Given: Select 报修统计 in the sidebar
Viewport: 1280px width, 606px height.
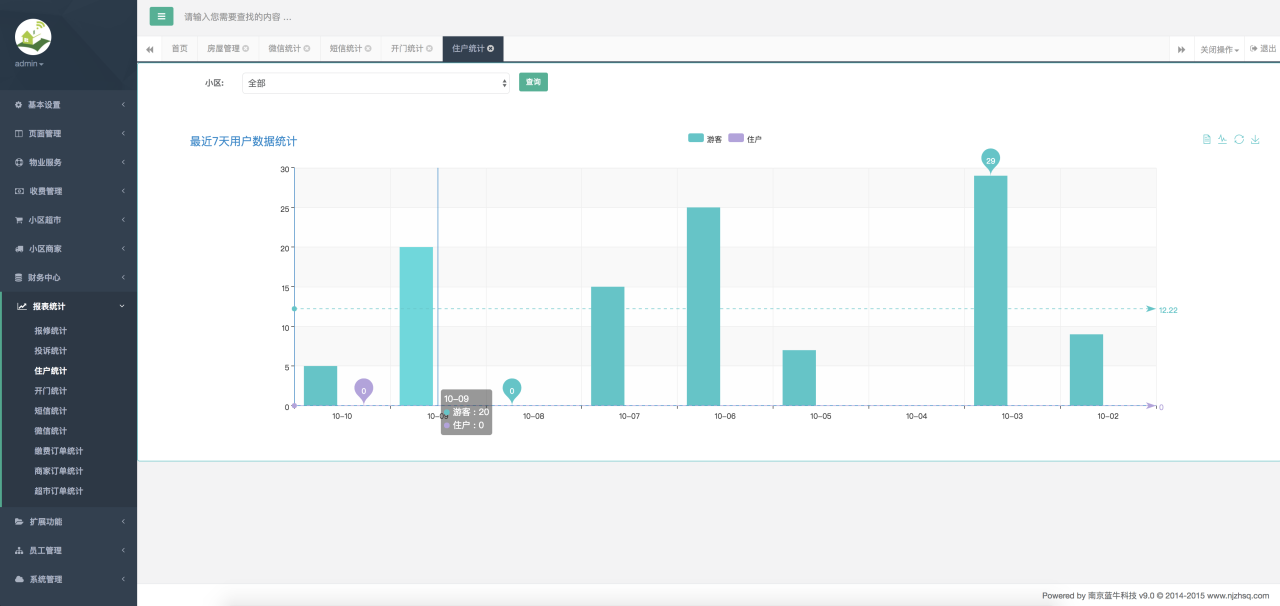Looking at the screenshot, I should 51,330.
